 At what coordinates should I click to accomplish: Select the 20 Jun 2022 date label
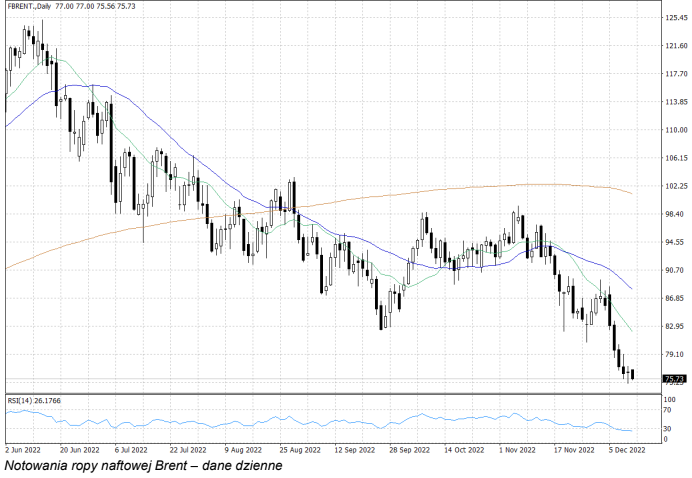coord(79,451)
